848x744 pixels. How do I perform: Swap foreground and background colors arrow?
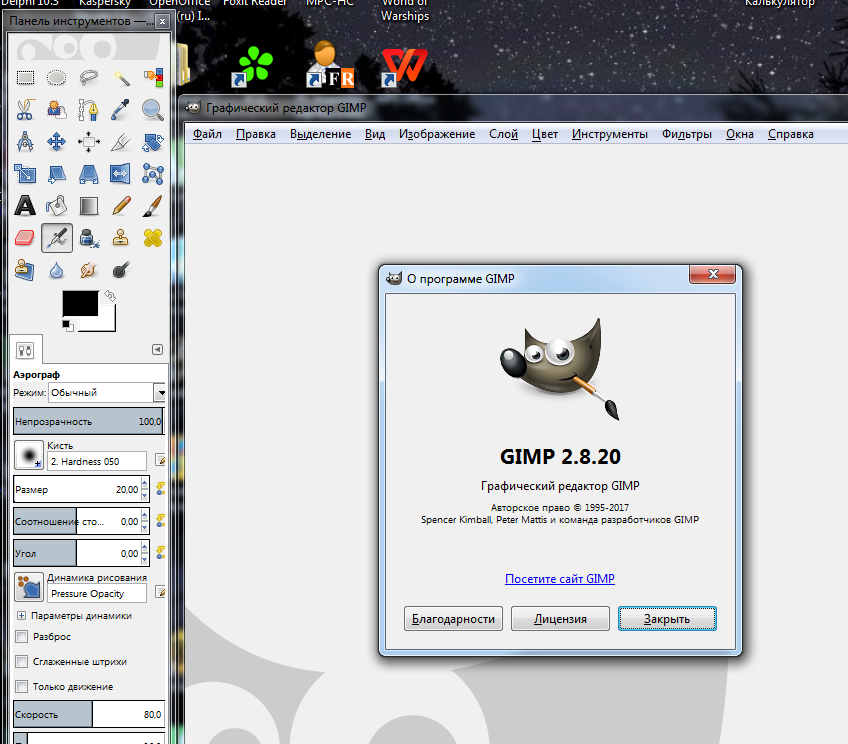click(110, 296)
